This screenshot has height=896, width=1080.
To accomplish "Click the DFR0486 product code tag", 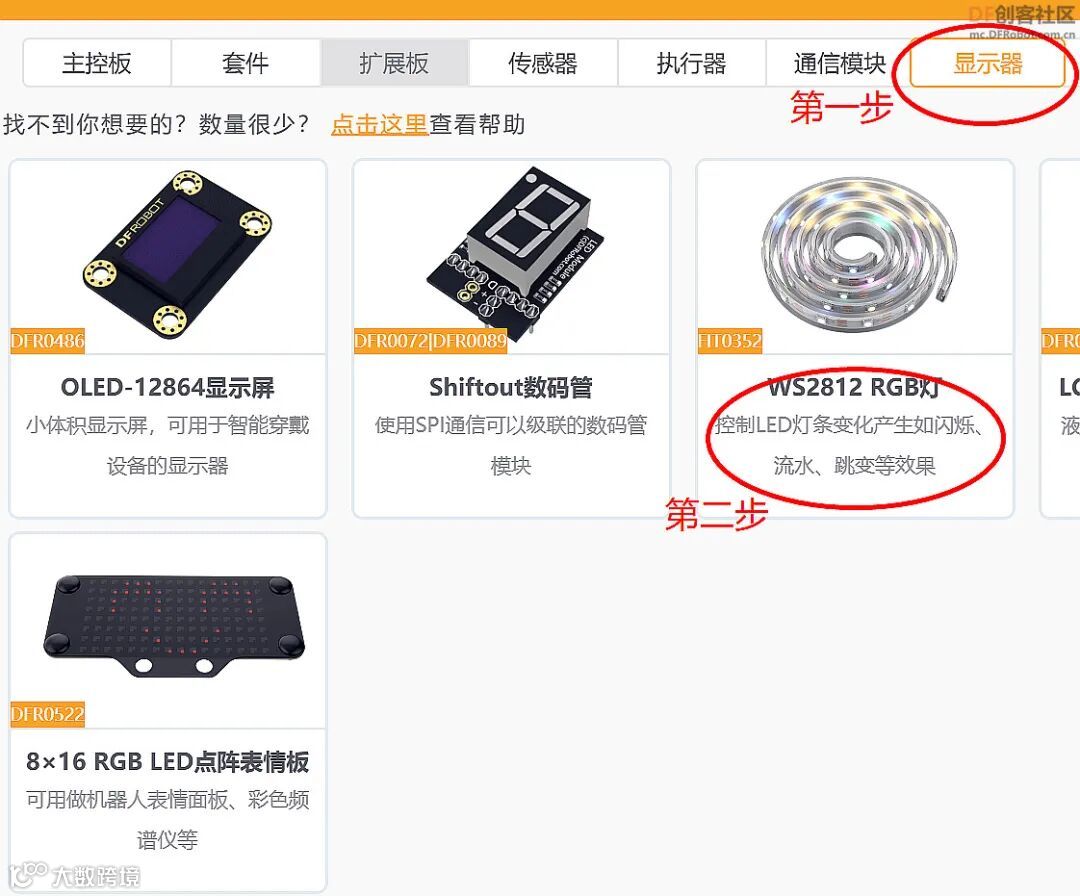I will (x=48, y=341).
